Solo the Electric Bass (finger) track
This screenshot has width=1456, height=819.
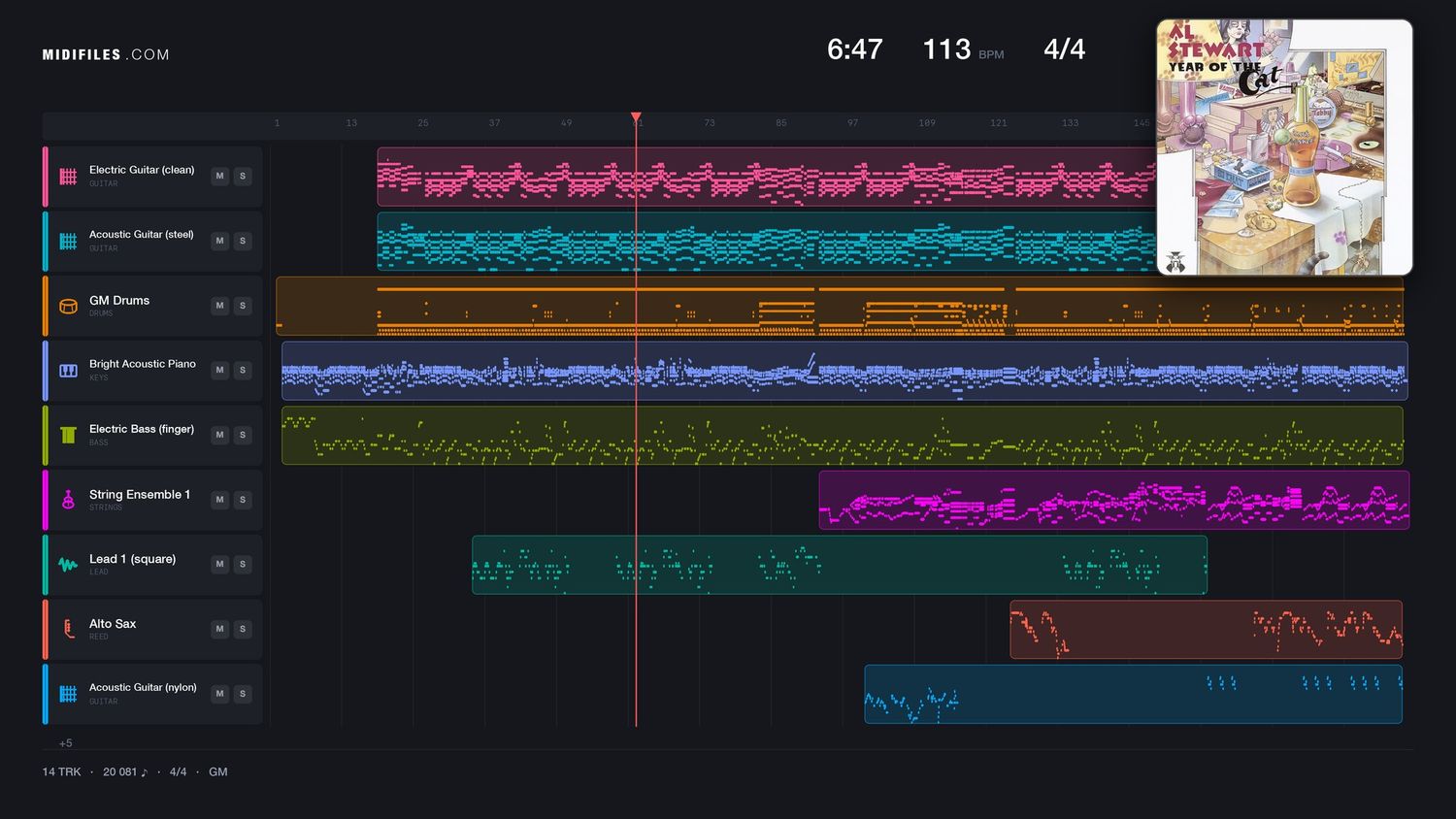click(x=243, y=435)
